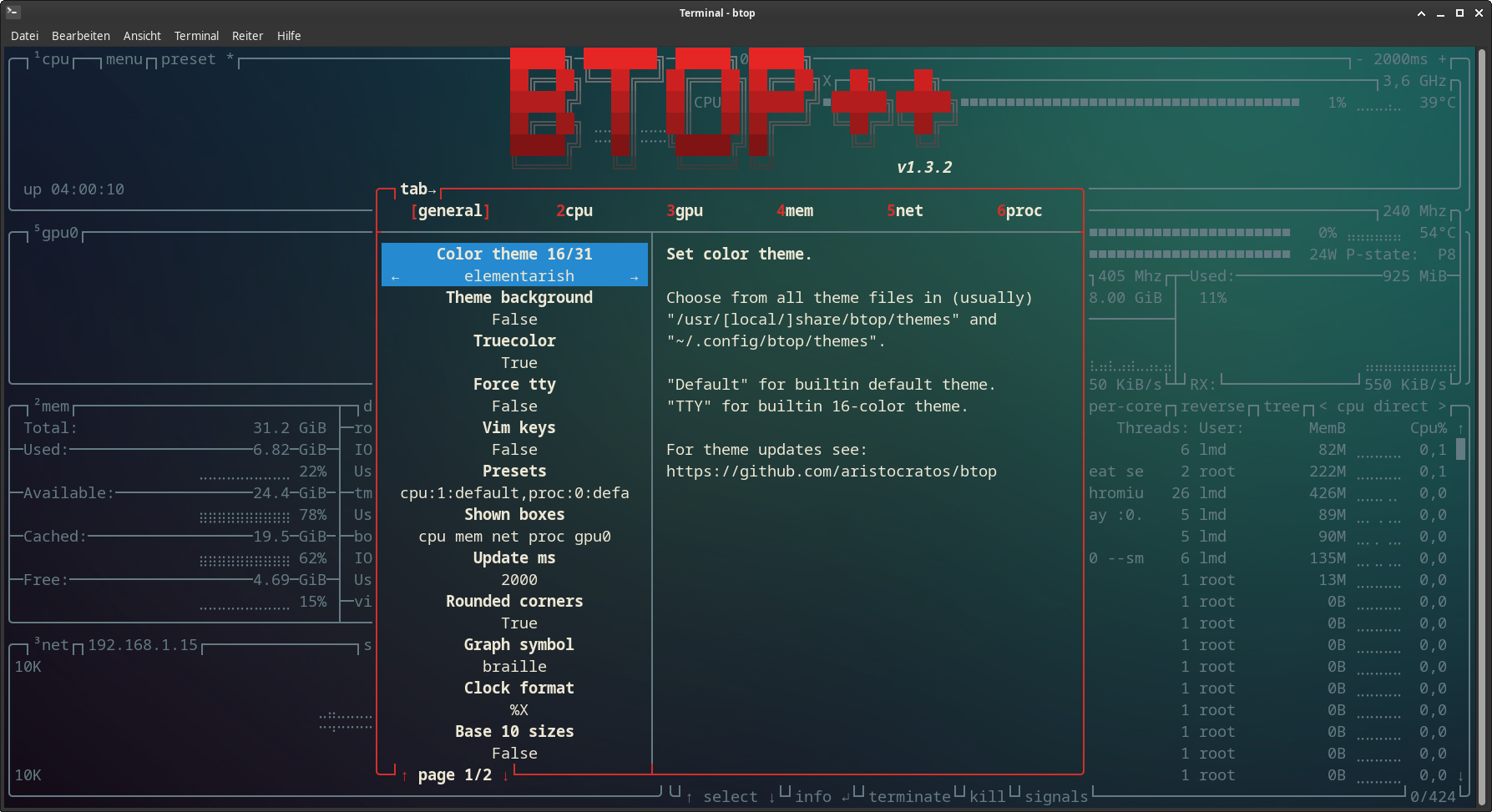
Task: Open the Terminal menu
Action: tap(196, 36)
